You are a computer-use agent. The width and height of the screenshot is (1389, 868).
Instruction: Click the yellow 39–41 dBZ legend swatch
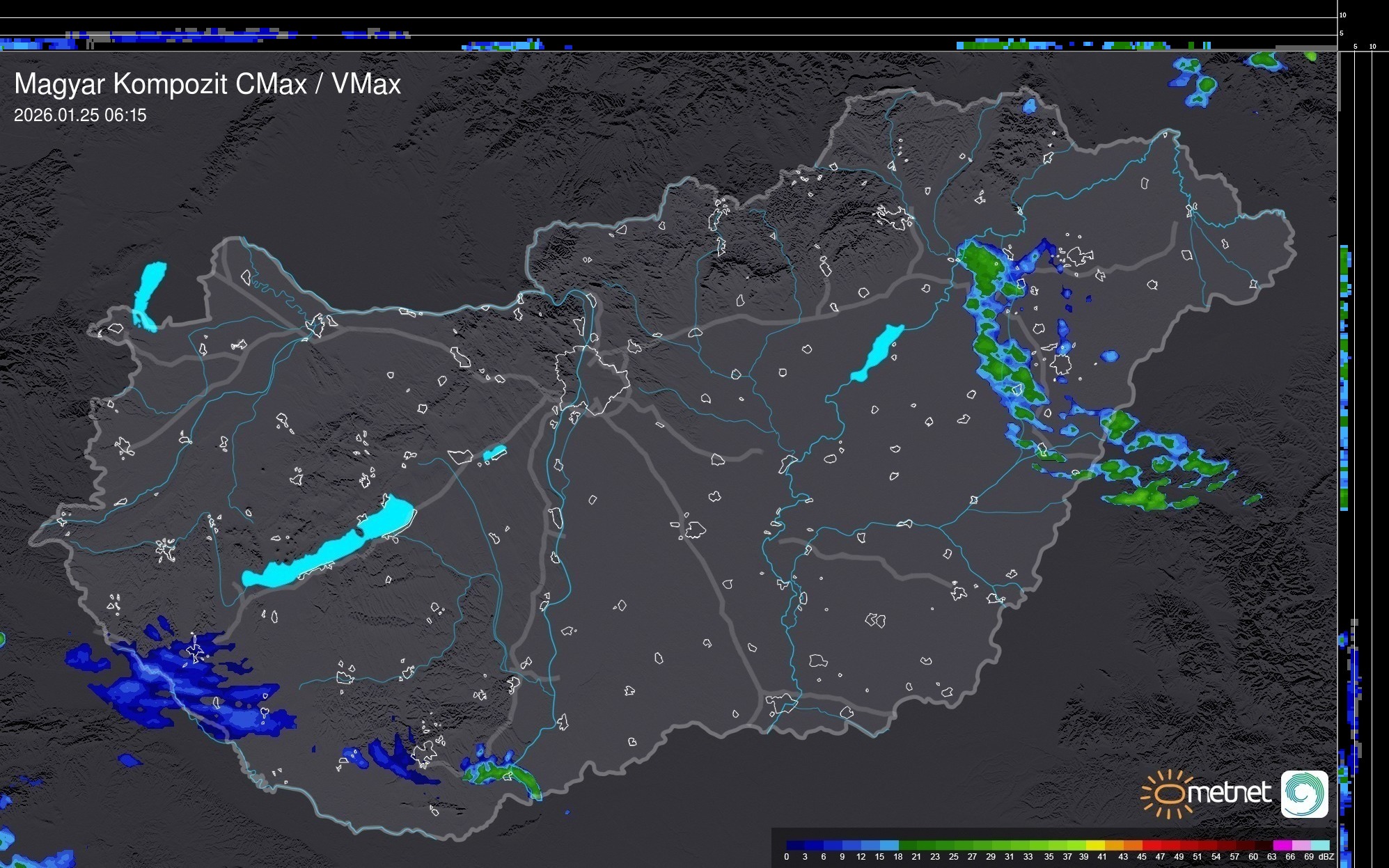click(1095, 845)
